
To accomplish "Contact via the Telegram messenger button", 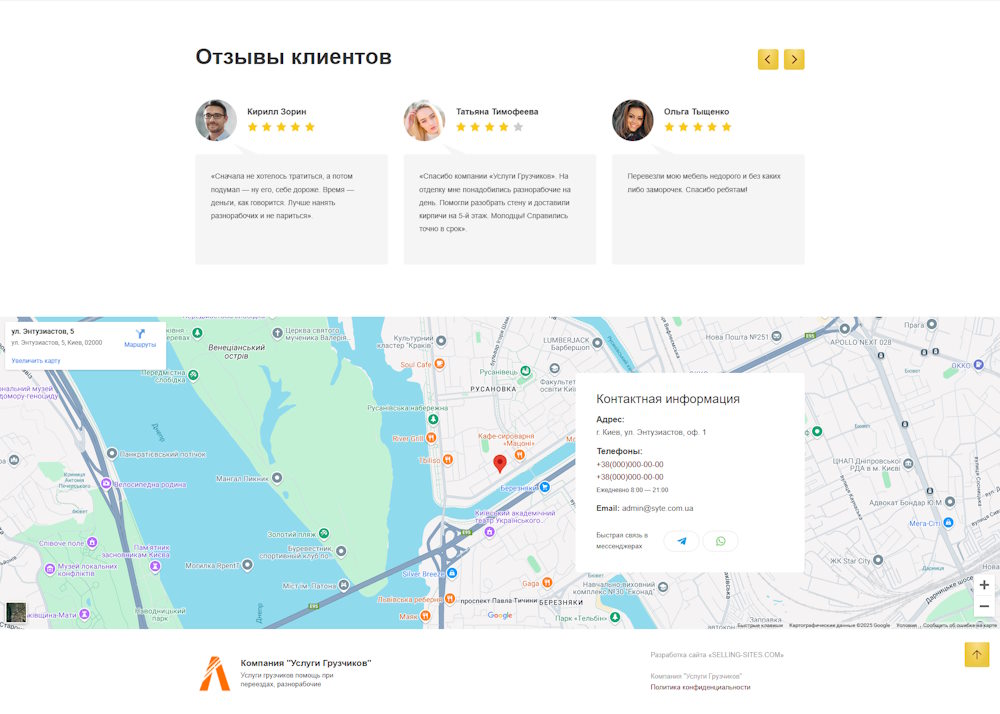I will point(681,541).
